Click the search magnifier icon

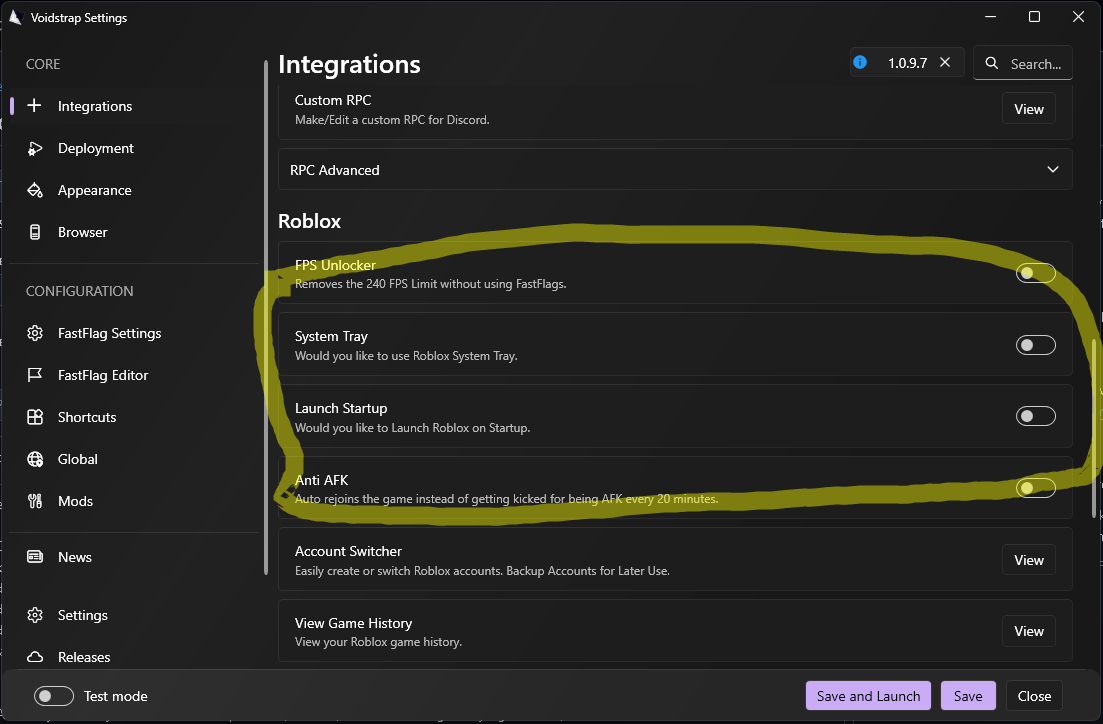point(992,63)
